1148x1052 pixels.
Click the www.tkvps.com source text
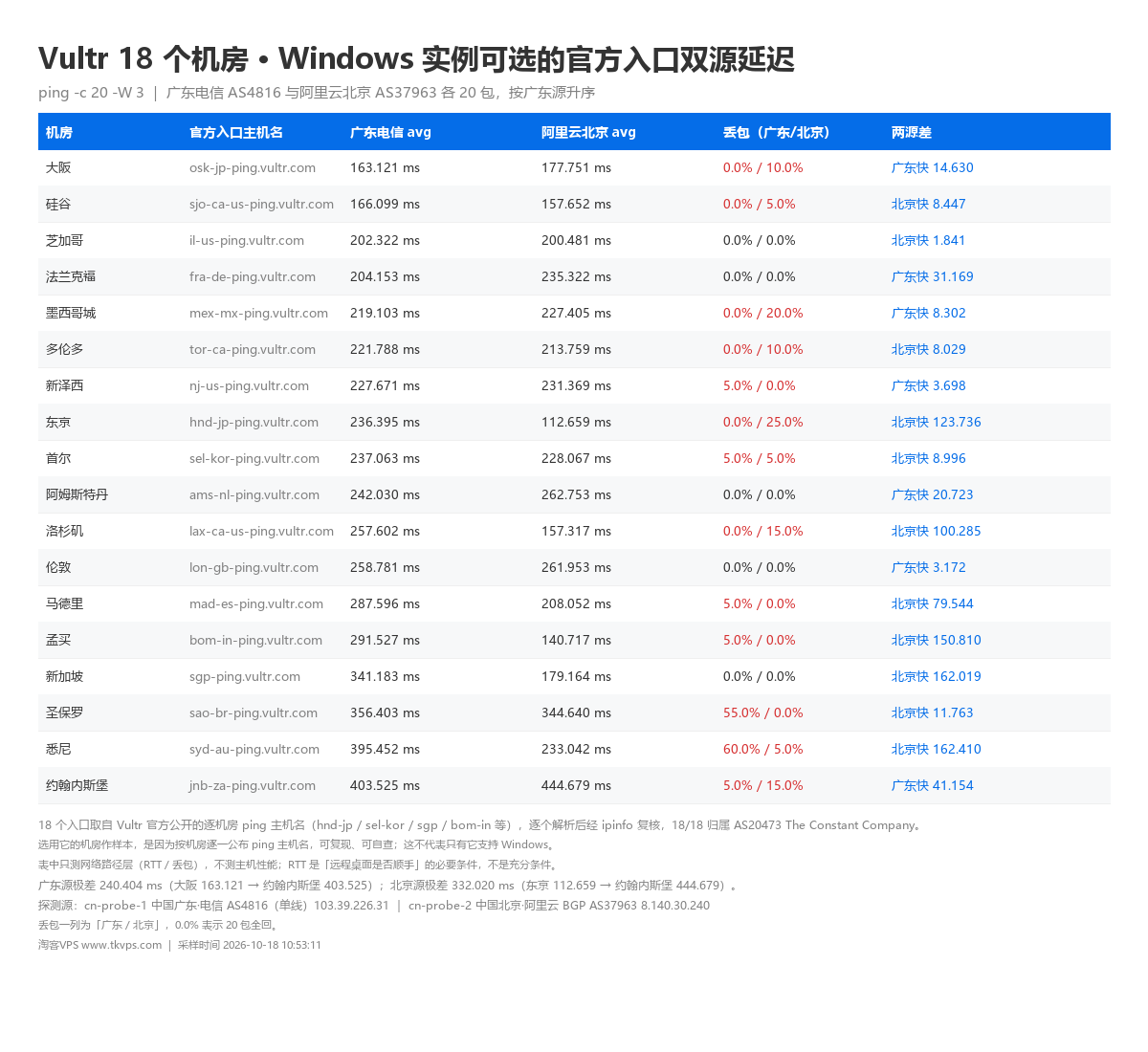(121, 945)
